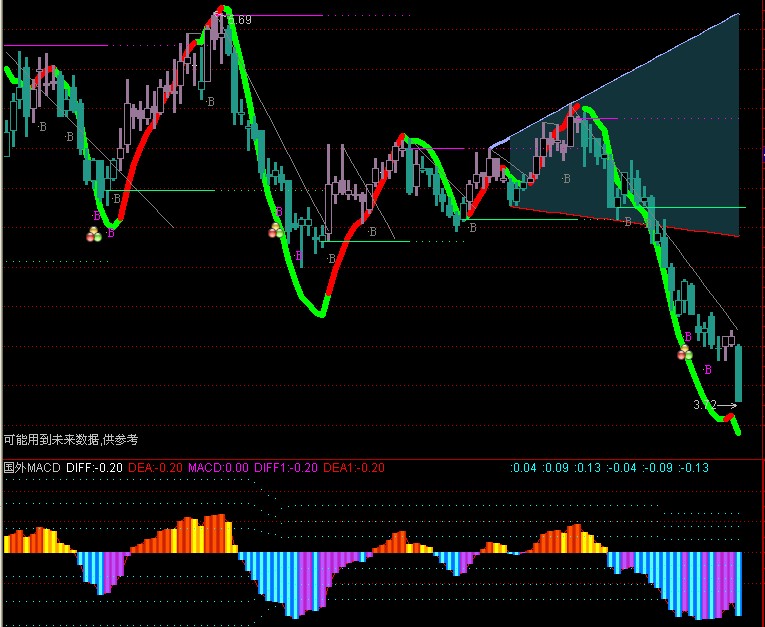Select the white DIFF:-0.20 readout

coord(94,467)
